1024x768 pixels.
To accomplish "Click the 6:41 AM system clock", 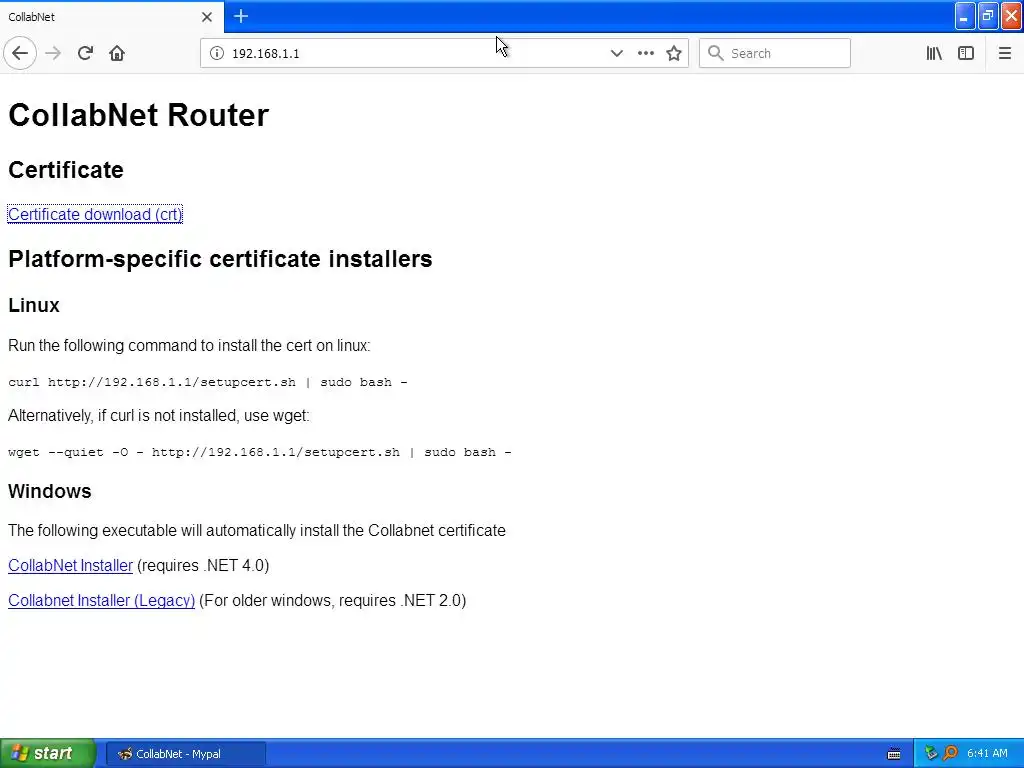I will tap(987, 754).
